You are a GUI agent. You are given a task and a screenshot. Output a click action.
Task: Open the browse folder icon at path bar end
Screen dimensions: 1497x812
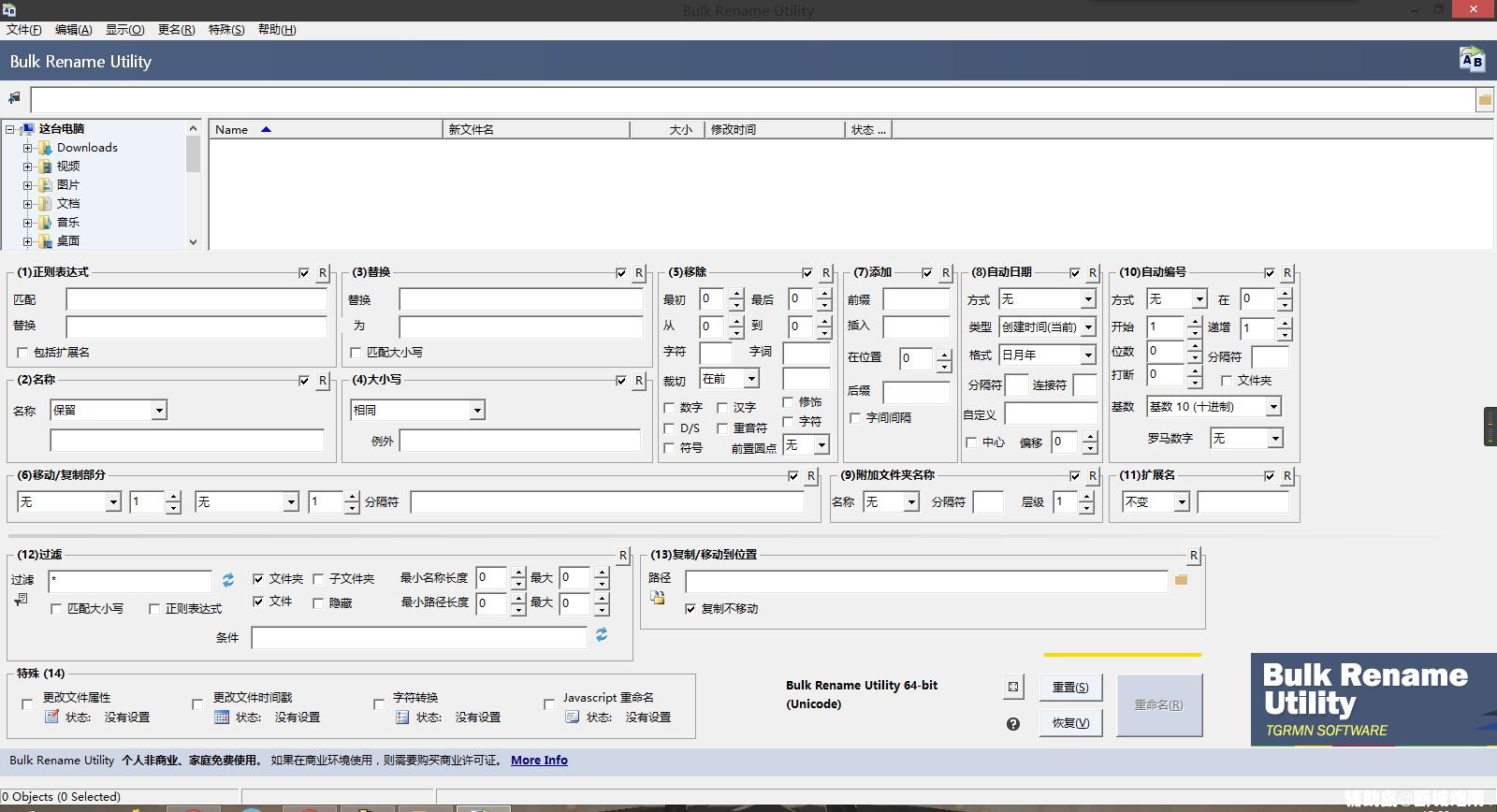pos(1485,100)
